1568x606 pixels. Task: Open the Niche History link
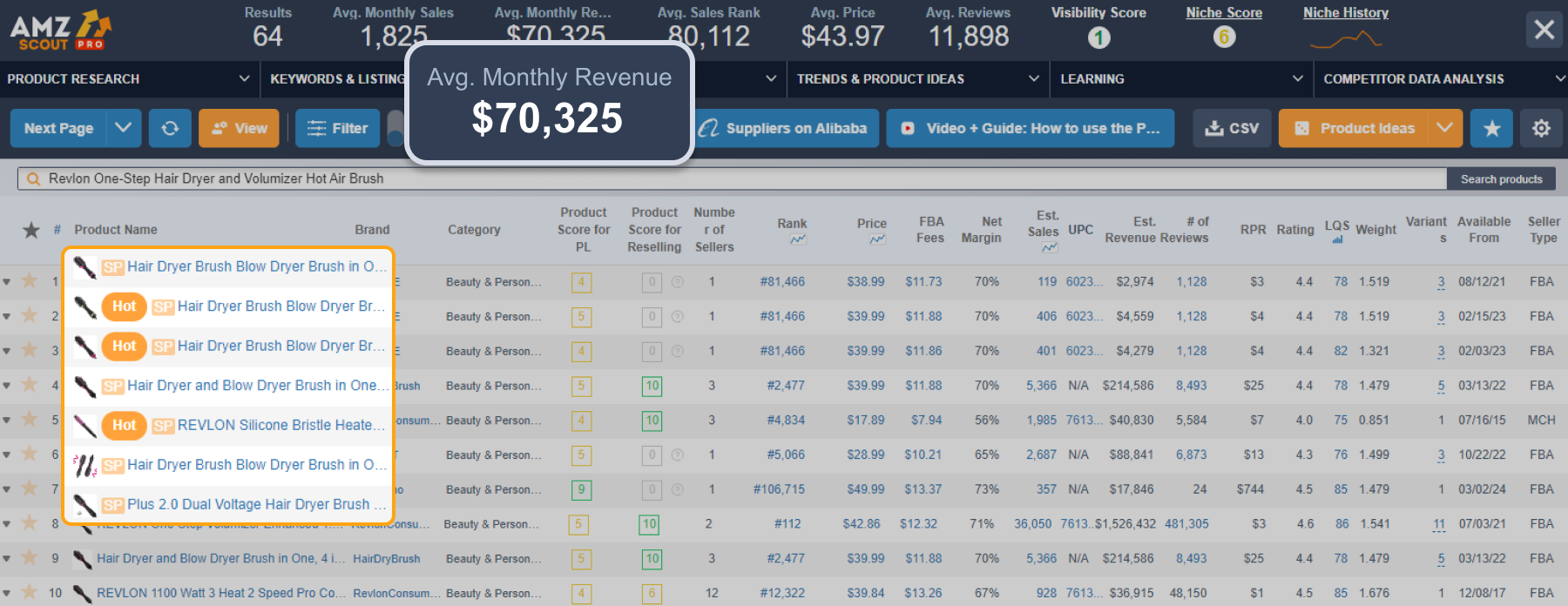tap(1346, 12)
